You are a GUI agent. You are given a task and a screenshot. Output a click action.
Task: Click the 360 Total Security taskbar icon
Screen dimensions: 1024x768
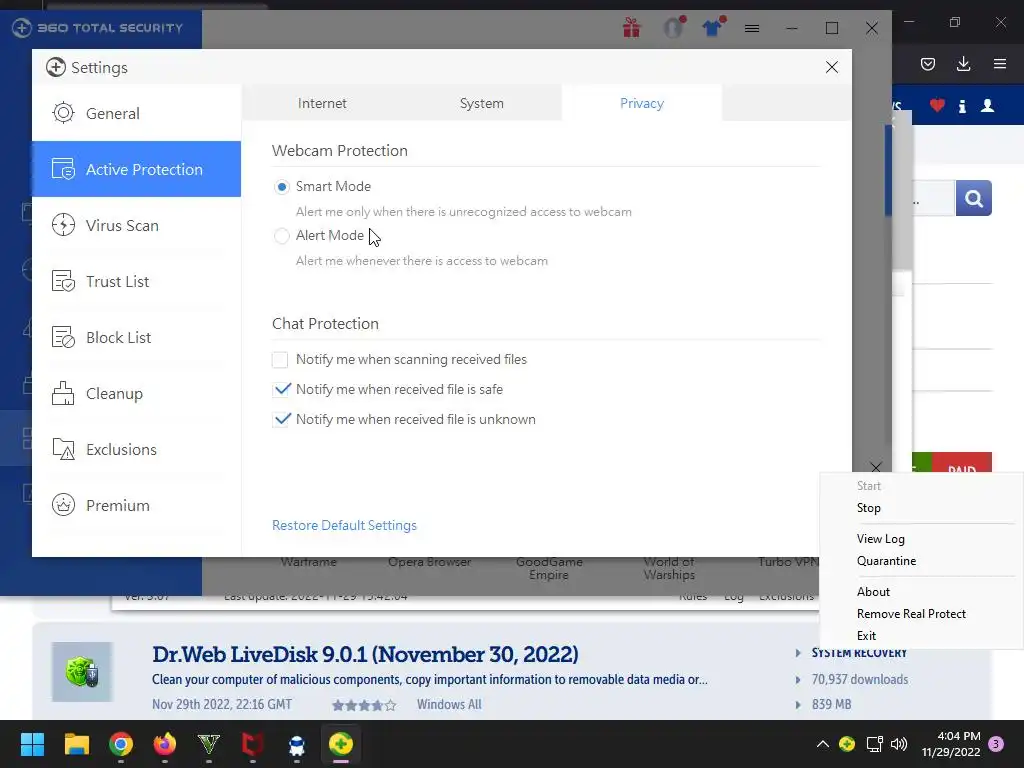[341, 744]
